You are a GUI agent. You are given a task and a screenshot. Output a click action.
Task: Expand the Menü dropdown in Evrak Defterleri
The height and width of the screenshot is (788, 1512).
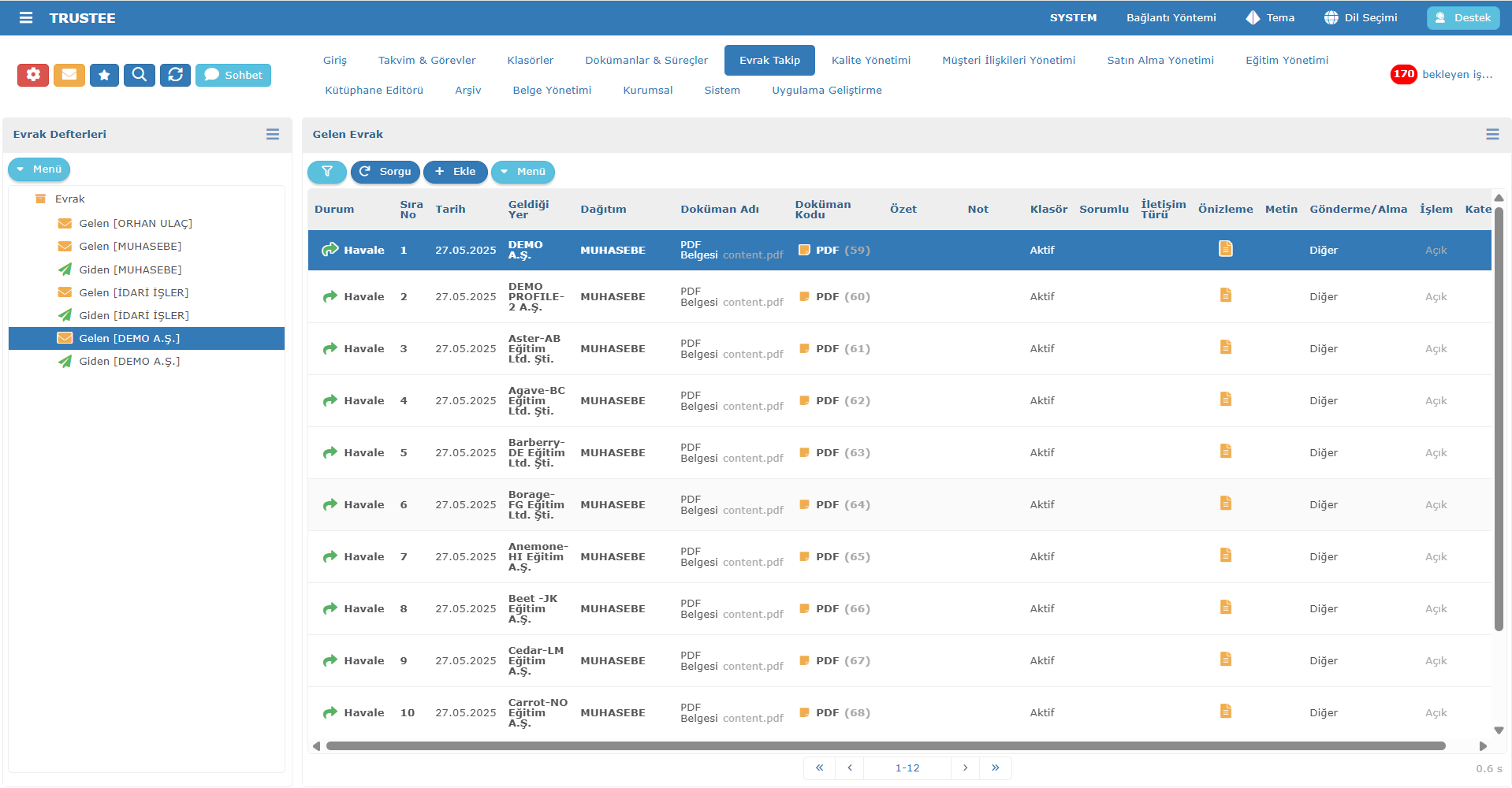point(39,169)
